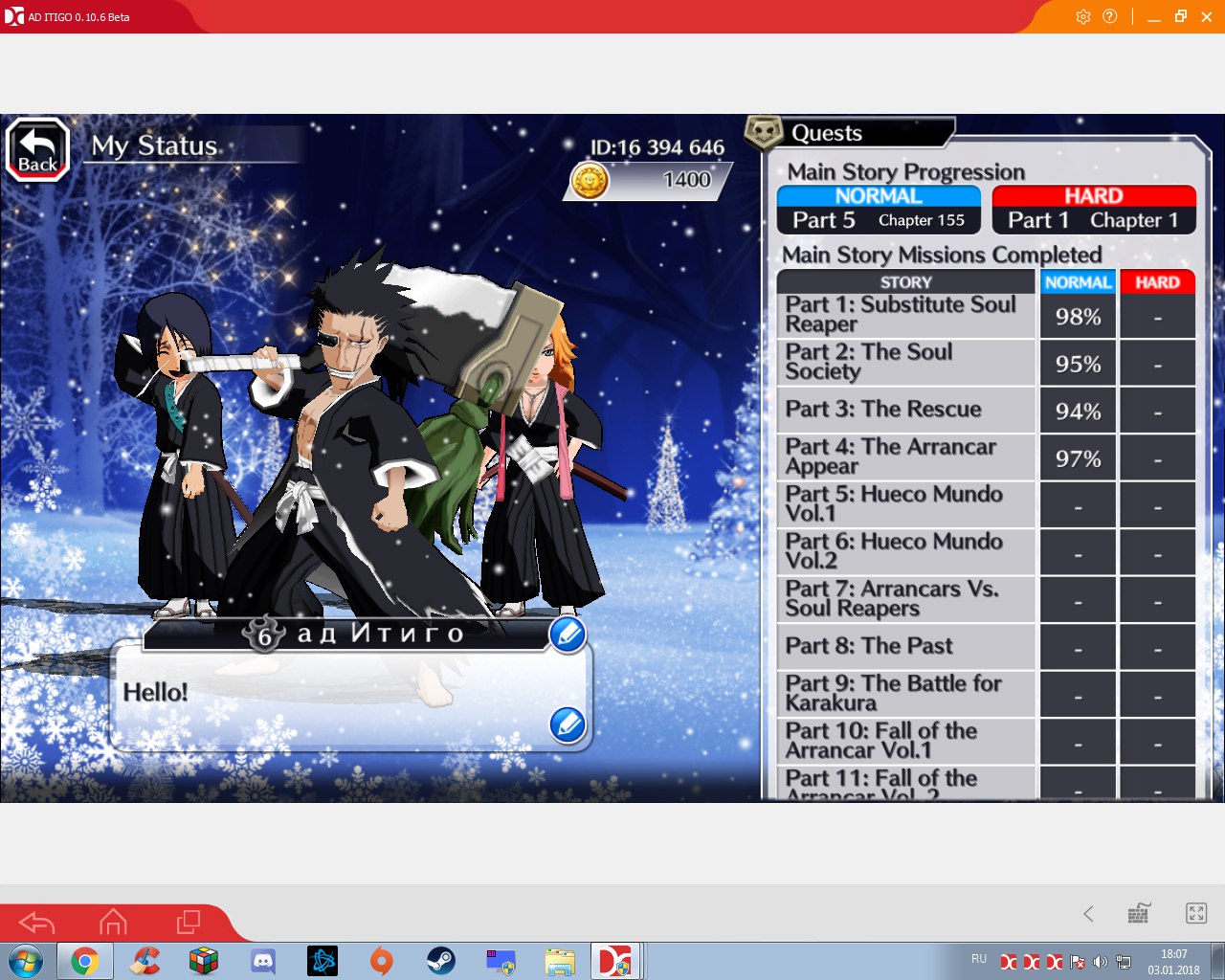The width and height of the screenshot is (1225, 980).
Task: Click the STORY column header
Action: 905,282
